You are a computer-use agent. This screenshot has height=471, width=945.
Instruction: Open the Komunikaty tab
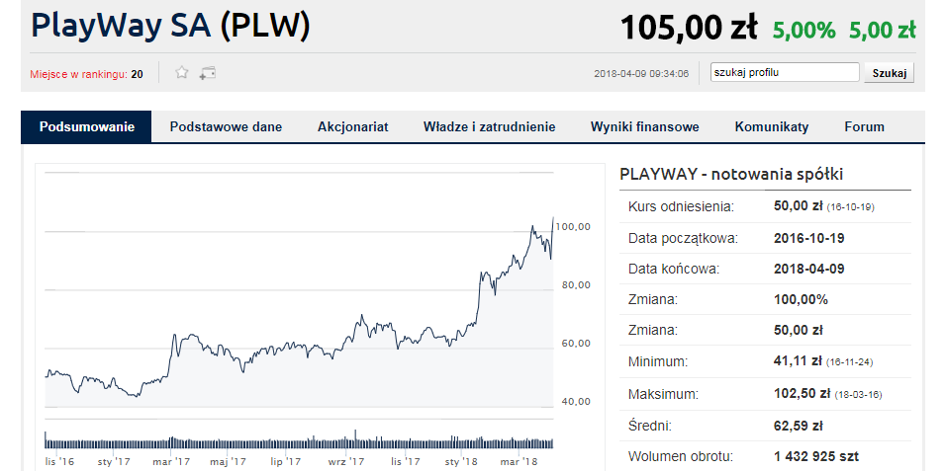(x=772, y=127)
